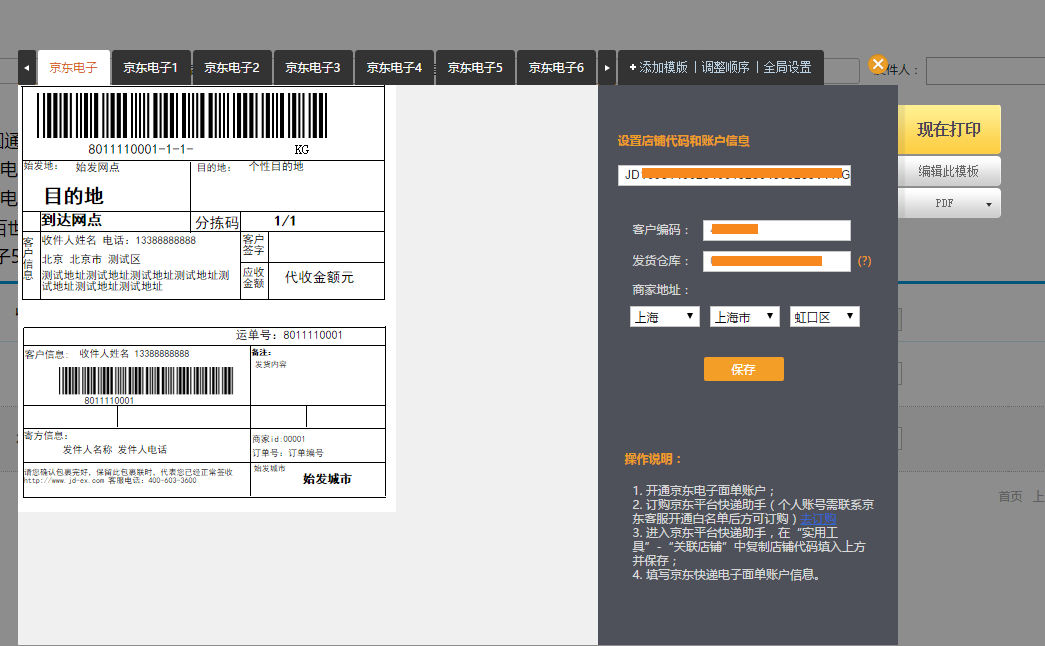
Task: Switch to 京东电子5 tab
Action: coord(475,68)
